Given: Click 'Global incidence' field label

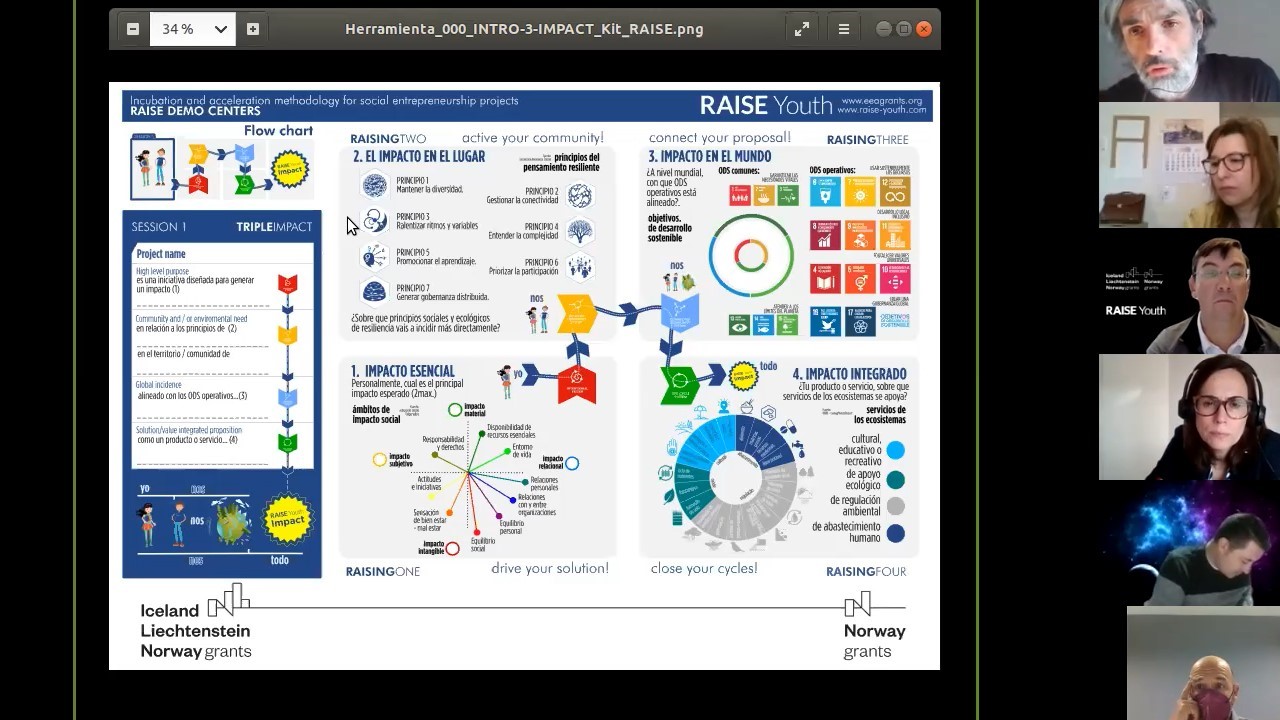Looking at the screenshot, I should (x=159, y=385).
